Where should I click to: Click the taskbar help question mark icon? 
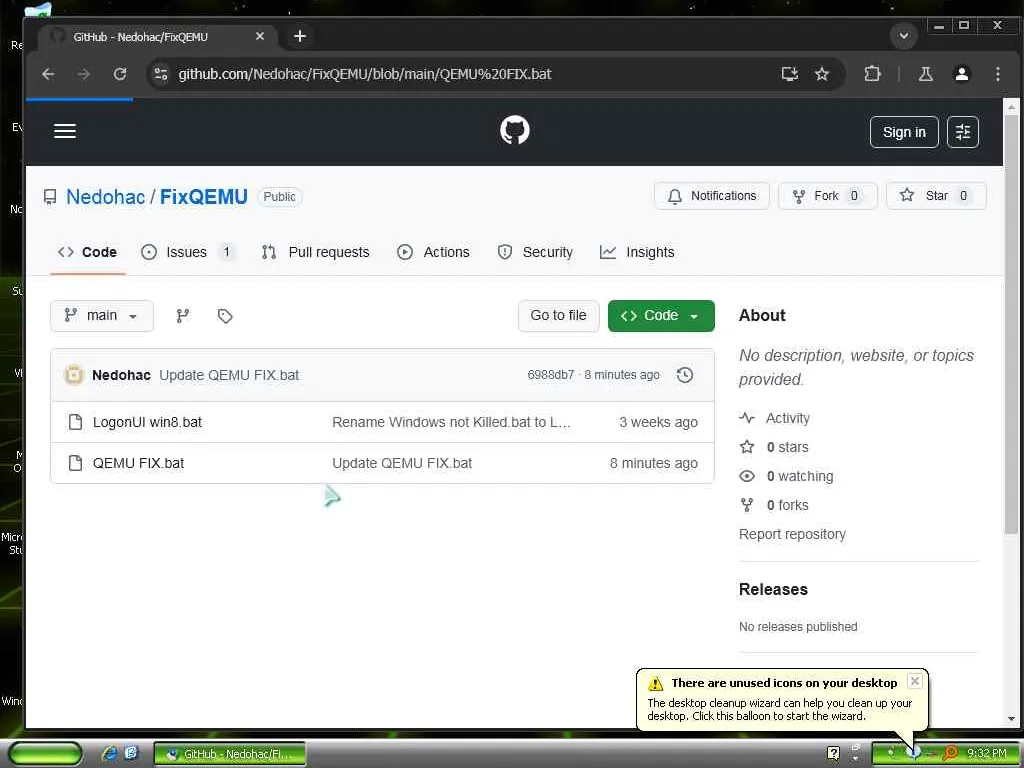(833, 753)
